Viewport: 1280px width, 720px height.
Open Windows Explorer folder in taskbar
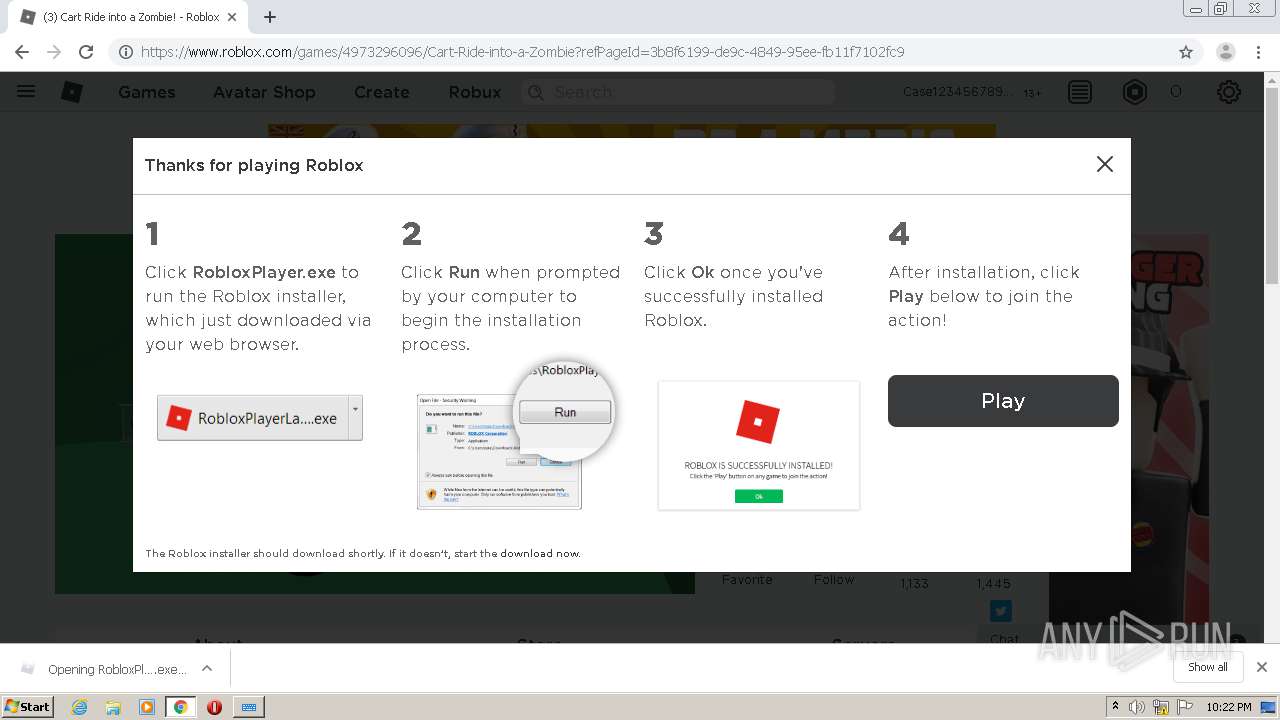pyautogui.click(x=113, y=707)
